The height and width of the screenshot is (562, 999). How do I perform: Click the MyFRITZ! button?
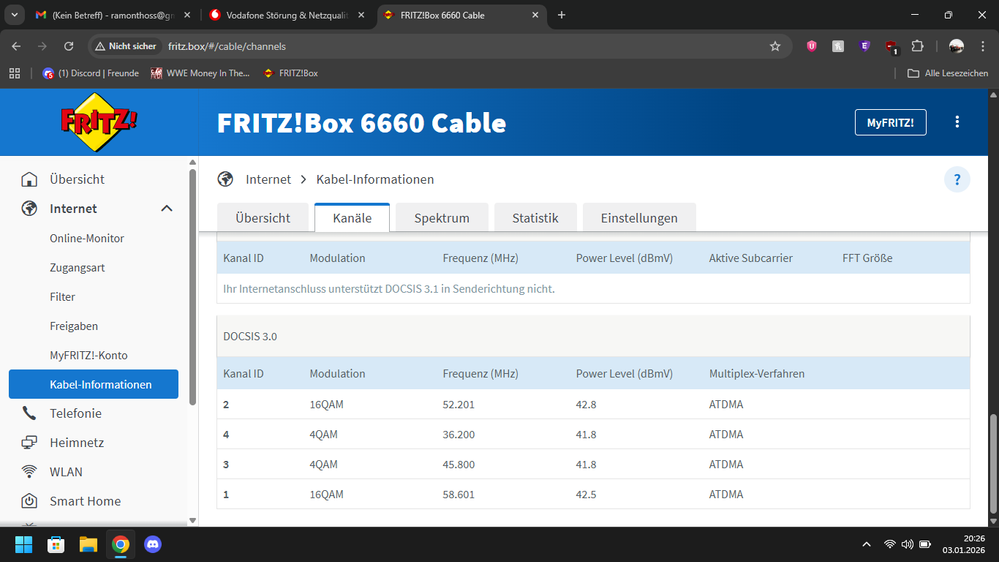click(x=890, y=122)
